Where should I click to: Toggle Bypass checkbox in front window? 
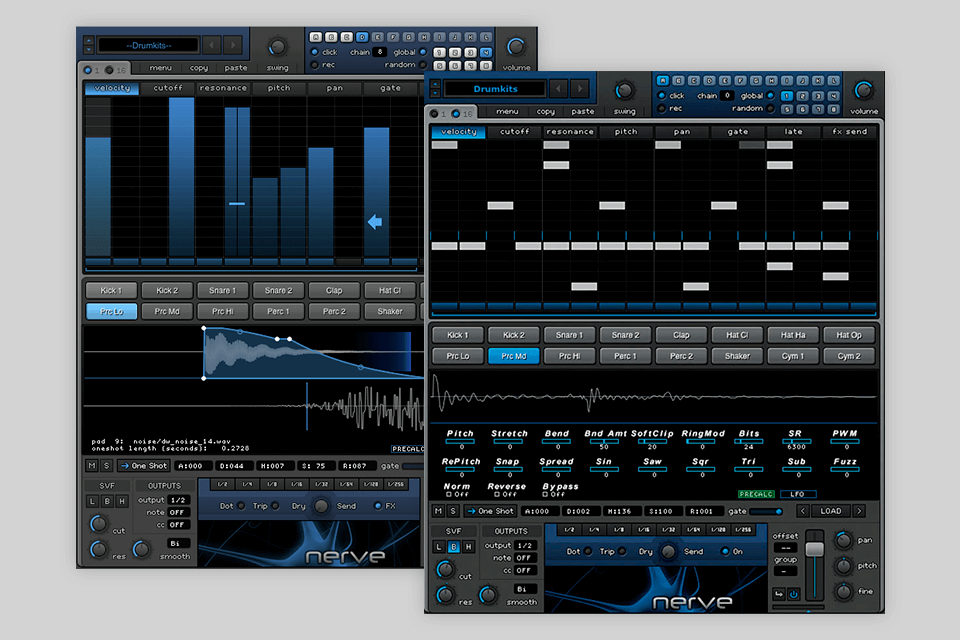point(546,494)
